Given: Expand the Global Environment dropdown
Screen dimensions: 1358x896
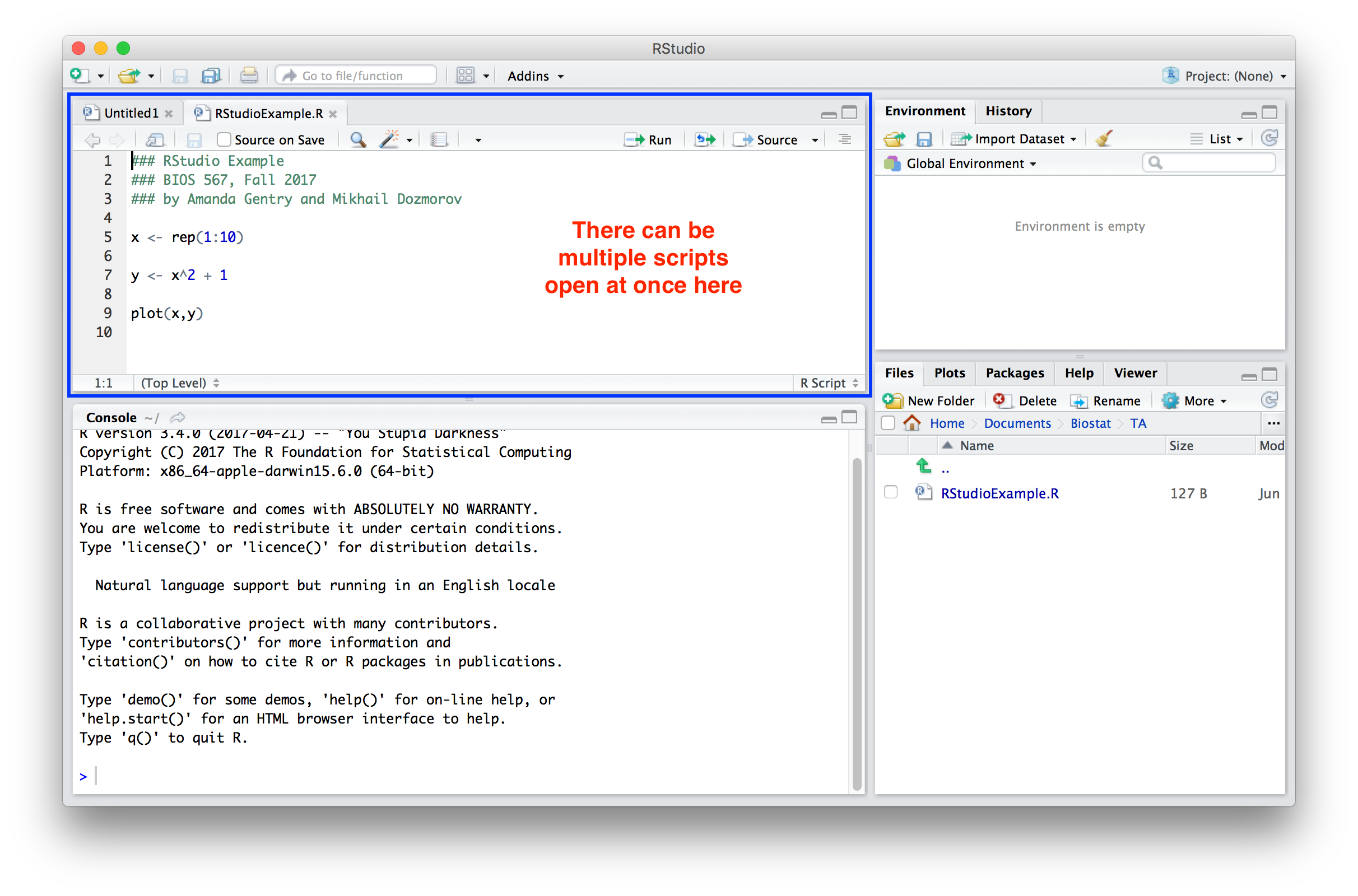Looking at the screenshot, I should click(970, 164).
